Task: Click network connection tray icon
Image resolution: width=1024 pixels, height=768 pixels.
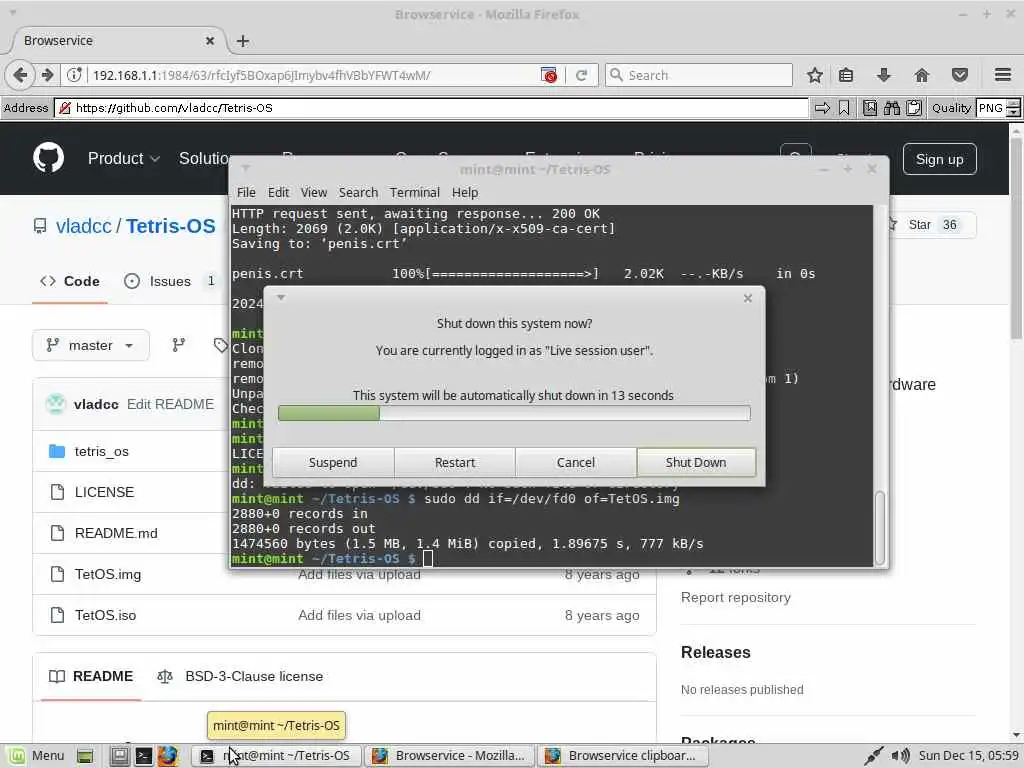Action: click(873, 756)
